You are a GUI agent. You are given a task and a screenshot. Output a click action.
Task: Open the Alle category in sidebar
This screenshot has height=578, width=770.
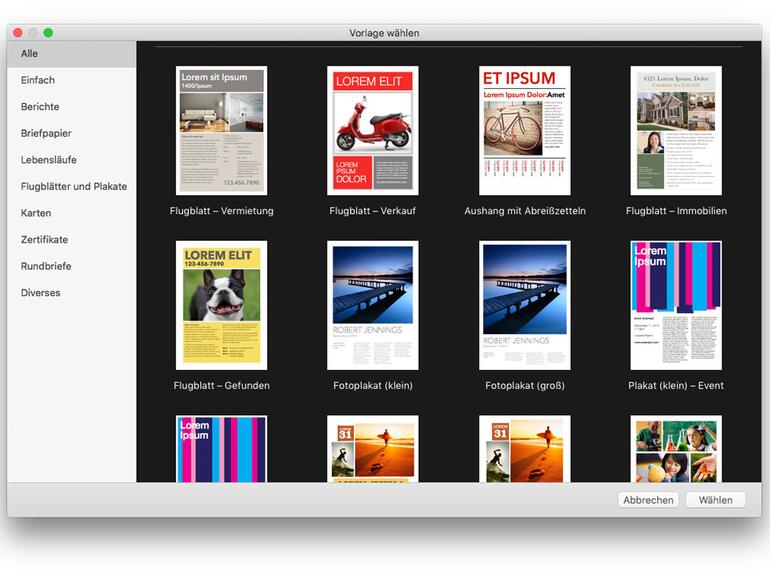[30, 53]
